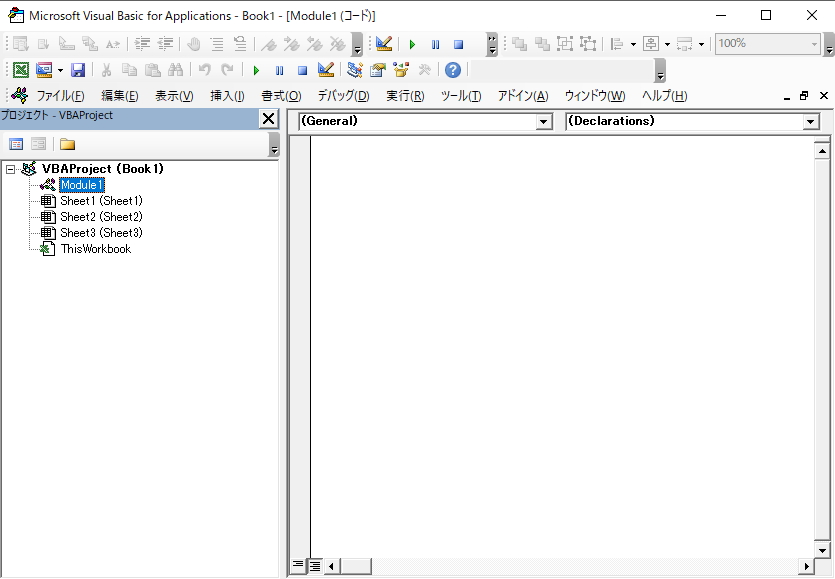The height and width of the screenshot is (579, 835).
Task: Open the Object Browser toolbar icon
Action: [x=401, y=70]
